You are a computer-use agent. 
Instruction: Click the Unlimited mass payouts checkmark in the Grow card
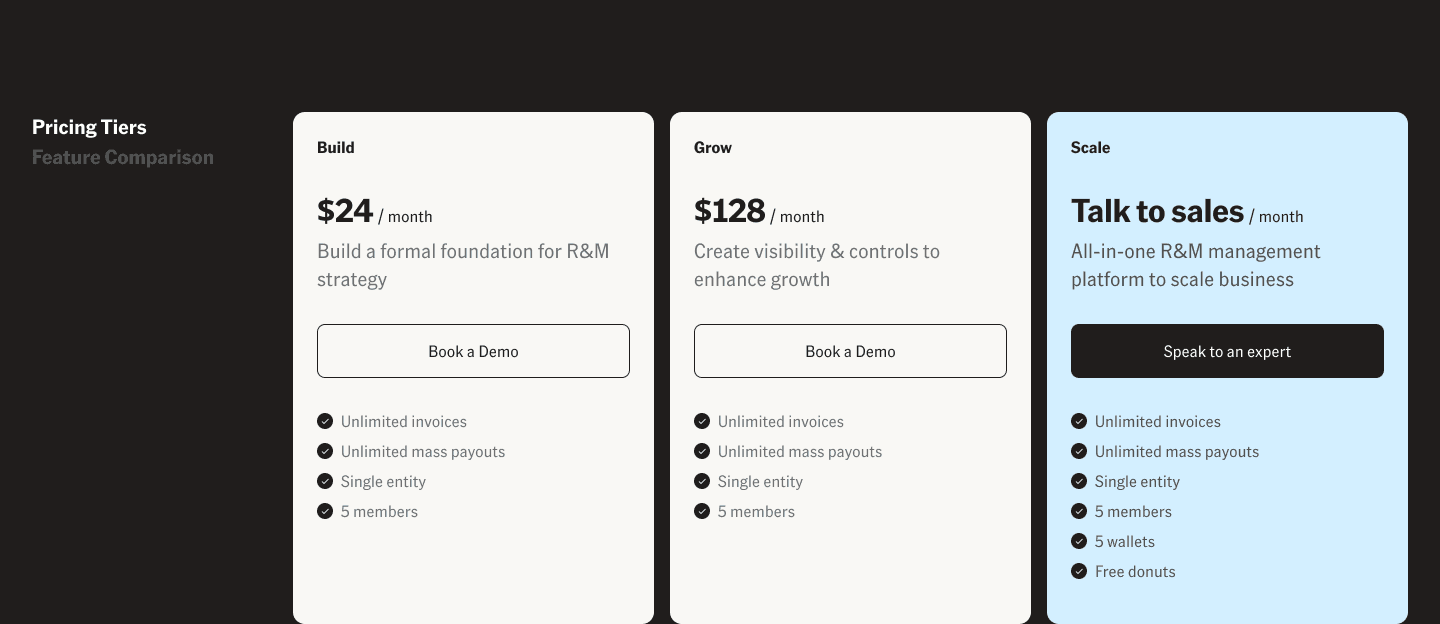click(x=702, y=451)
